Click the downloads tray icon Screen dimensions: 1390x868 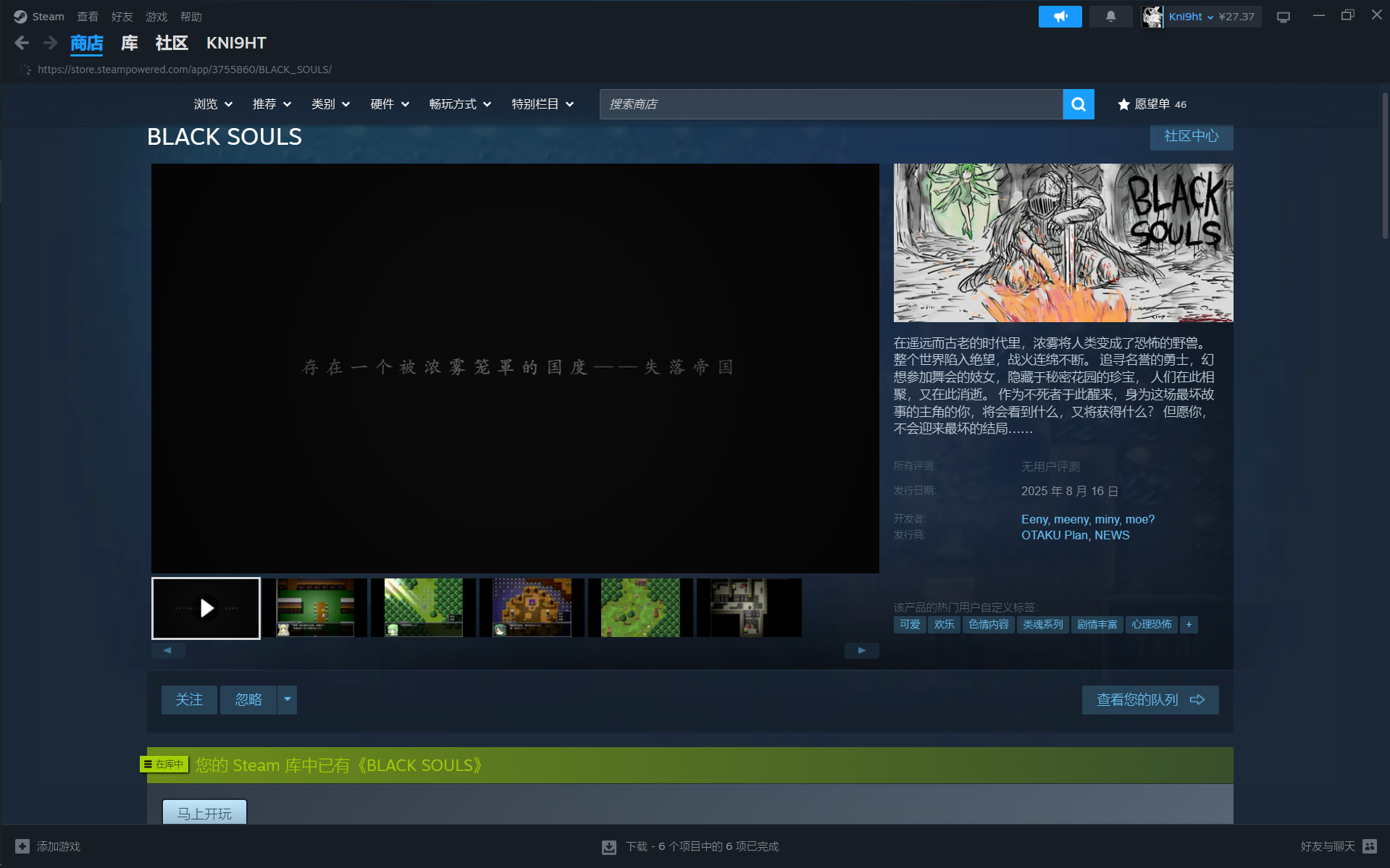click(x=609, y=847)
